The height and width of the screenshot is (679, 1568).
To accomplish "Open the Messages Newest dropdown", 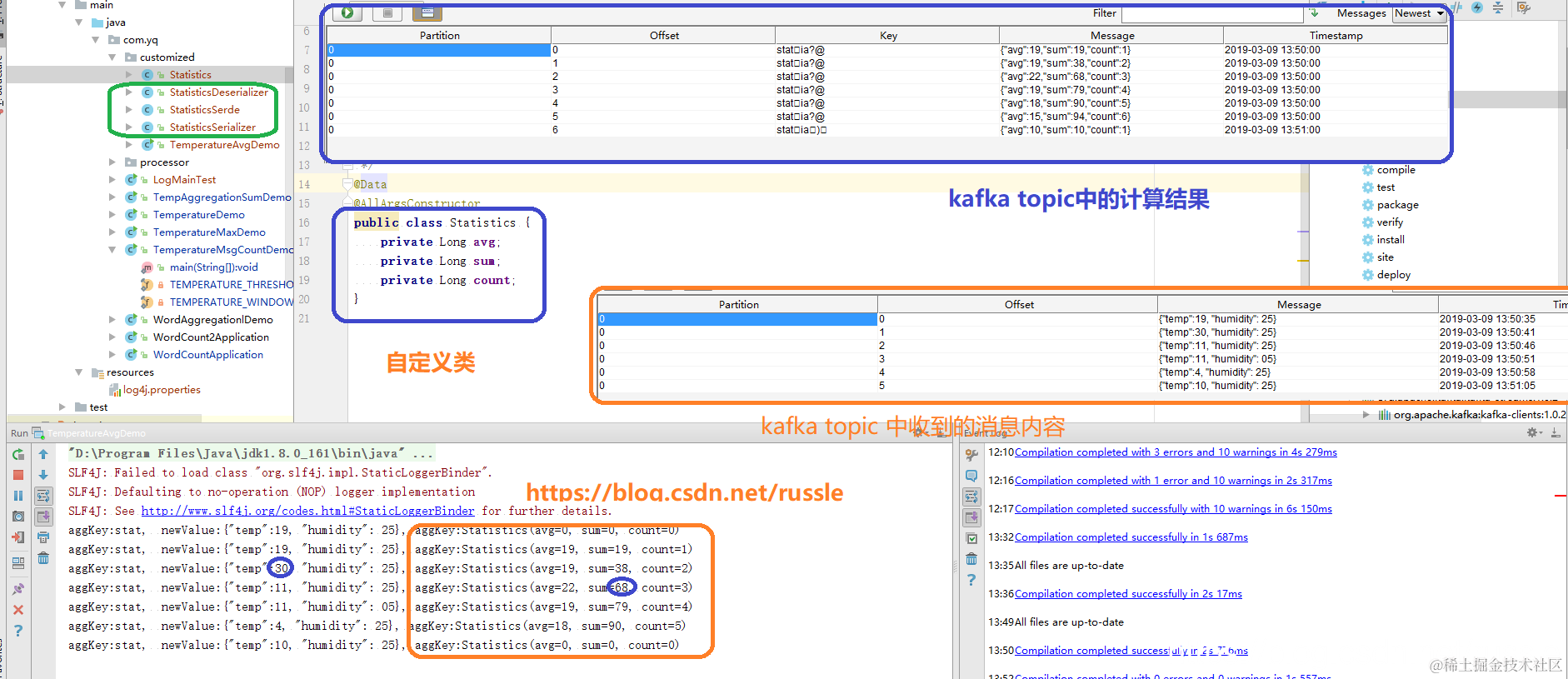I will 1420,13.
